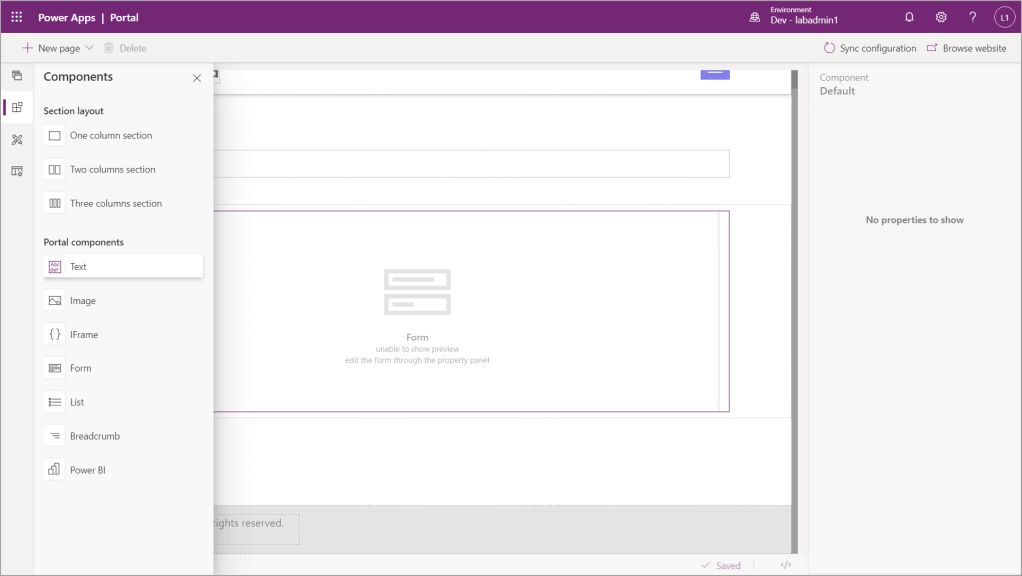Open the L1 account menu
1022x576 pixels.
(x=1004, y=17)
